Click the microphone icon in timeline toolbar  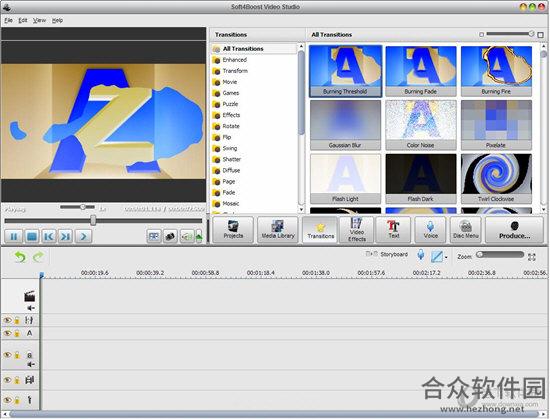pos(421,255)
